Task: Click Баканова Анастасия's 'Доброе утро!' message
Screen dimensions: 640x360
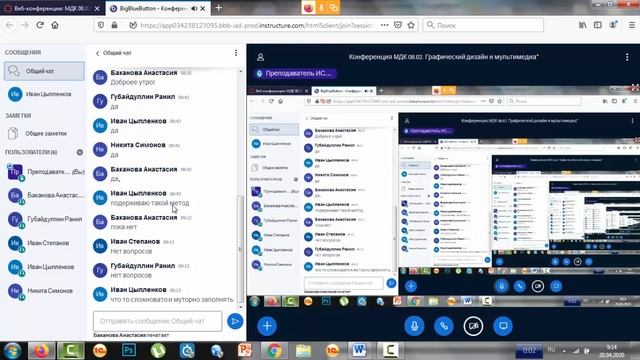Action: [x=133, y=82]
